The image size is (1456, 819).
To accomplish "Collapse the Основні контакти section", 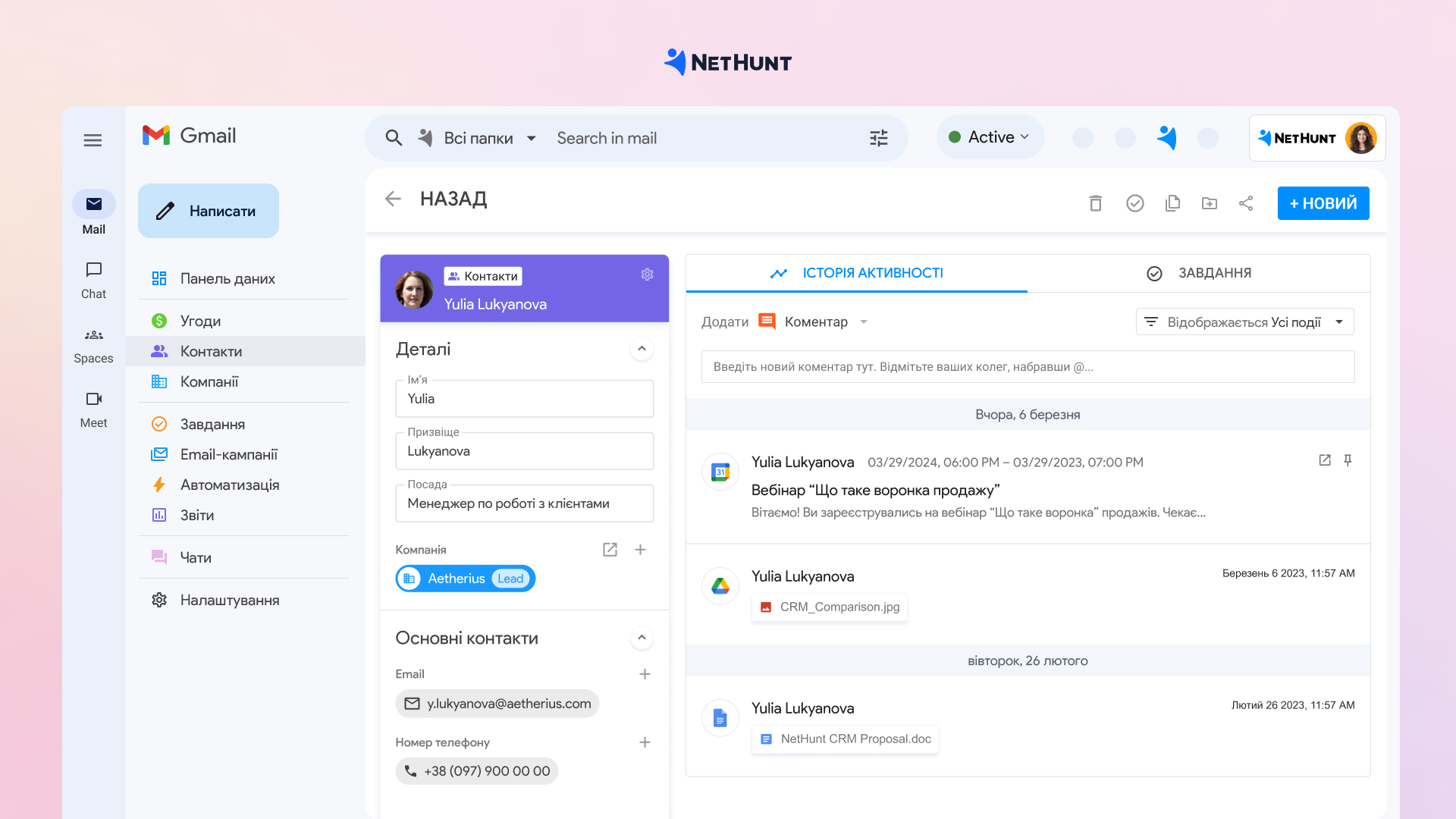I will (x=642, y=638).
